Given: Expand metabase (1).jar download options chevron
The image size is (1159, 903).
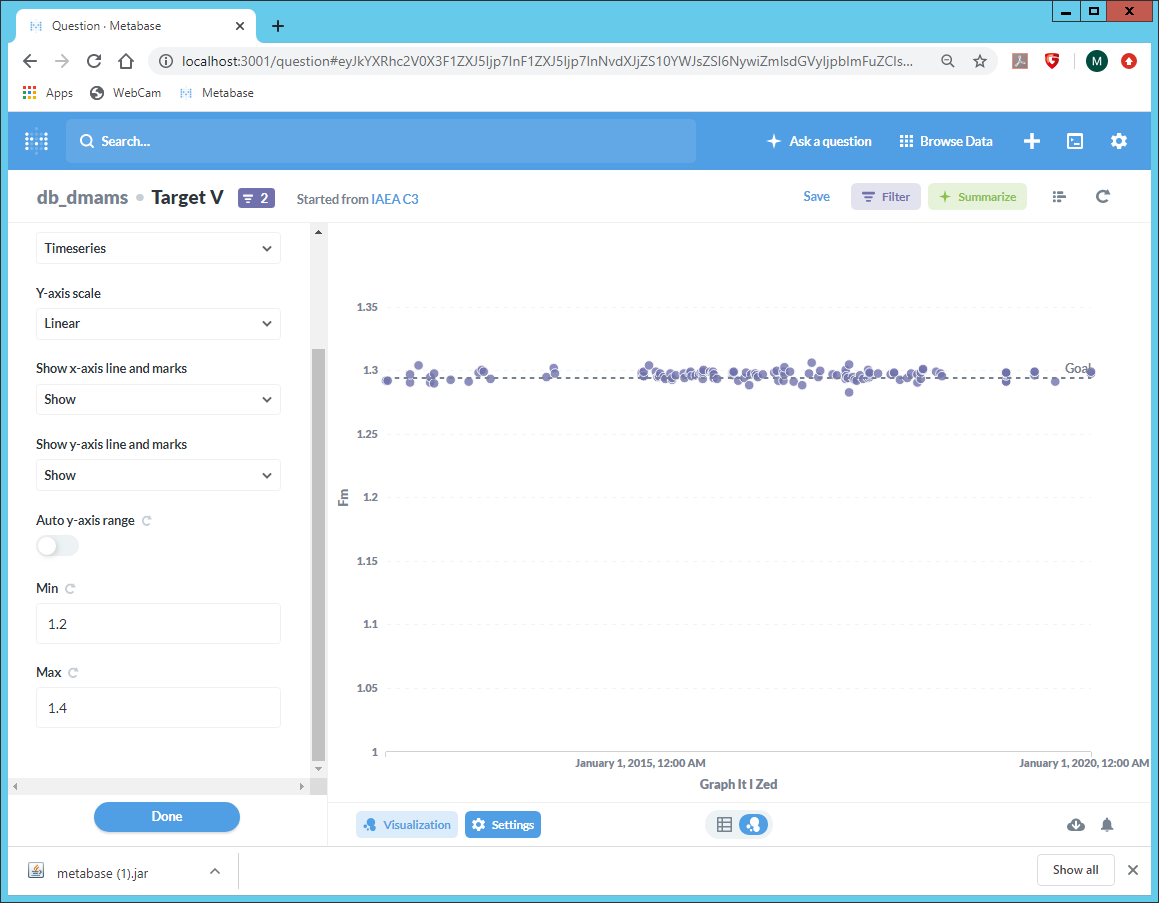Looking at the screenshot, I should (x=215, y=871).
